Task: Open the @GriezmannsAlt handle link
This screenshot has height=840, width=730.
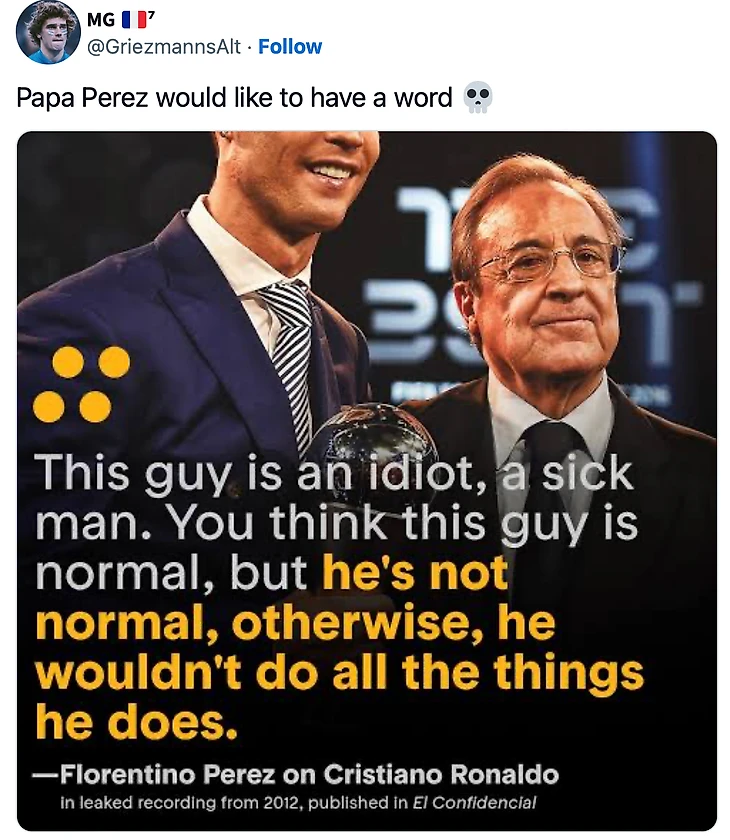Action: (x=164, y=47)
